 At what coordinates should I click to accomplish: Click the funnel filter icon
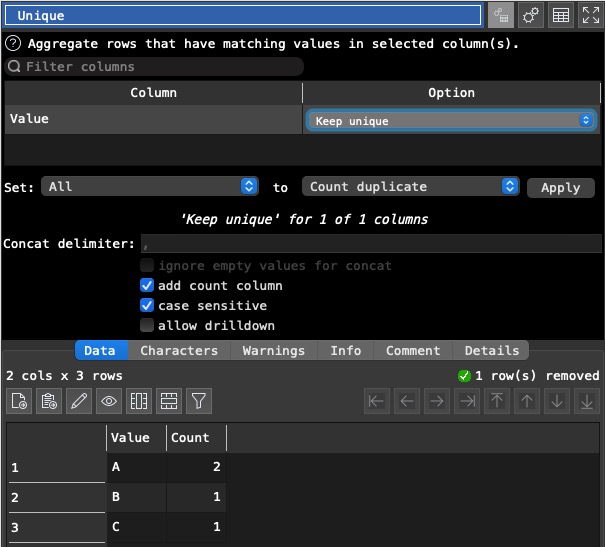click(x=199, y=401)
